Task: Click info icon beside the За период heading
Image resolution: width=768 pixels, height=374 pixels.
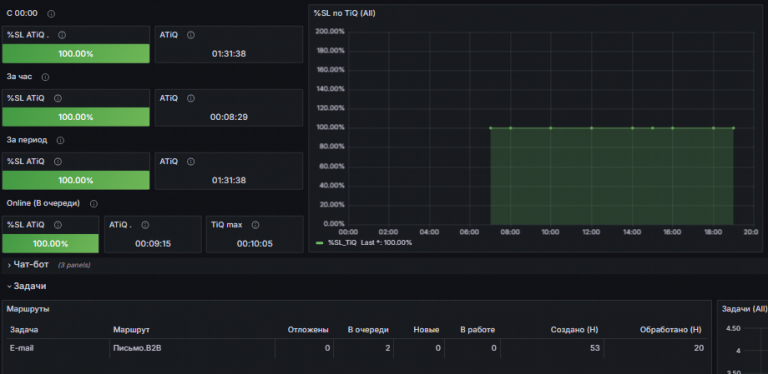Action: click(x=60, y=140)
